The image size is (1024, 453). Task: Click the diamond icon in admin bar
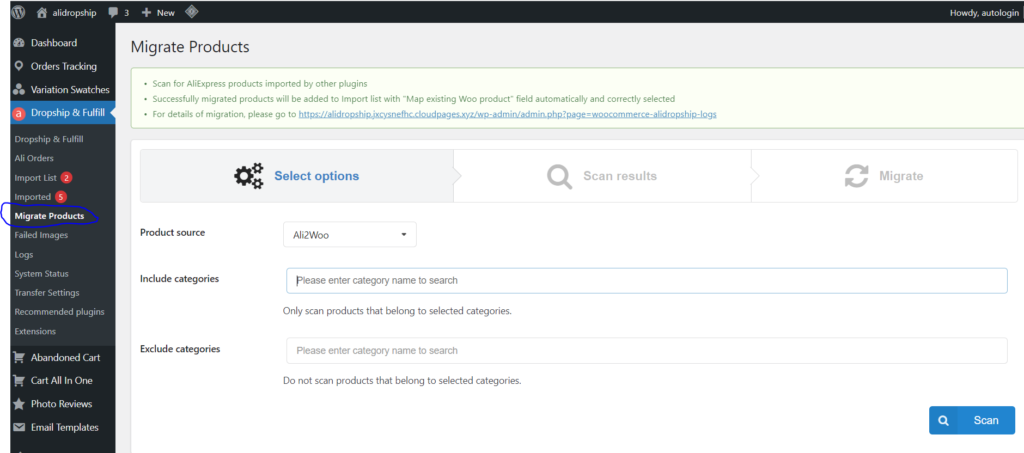click(x=191, y=12)
